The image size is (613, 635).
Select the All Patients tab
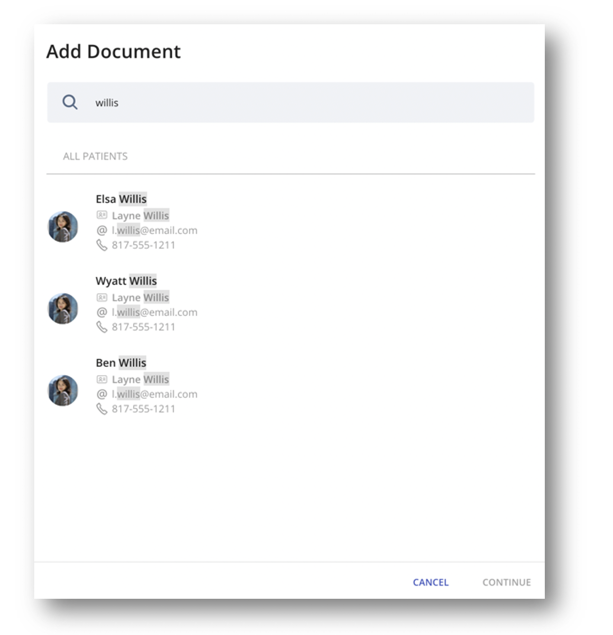pos(95,156)
